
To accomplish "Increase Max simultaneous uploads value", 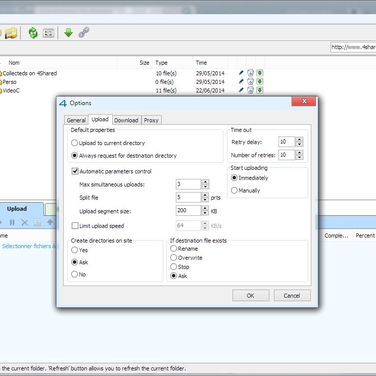I will tap(205, 182).
